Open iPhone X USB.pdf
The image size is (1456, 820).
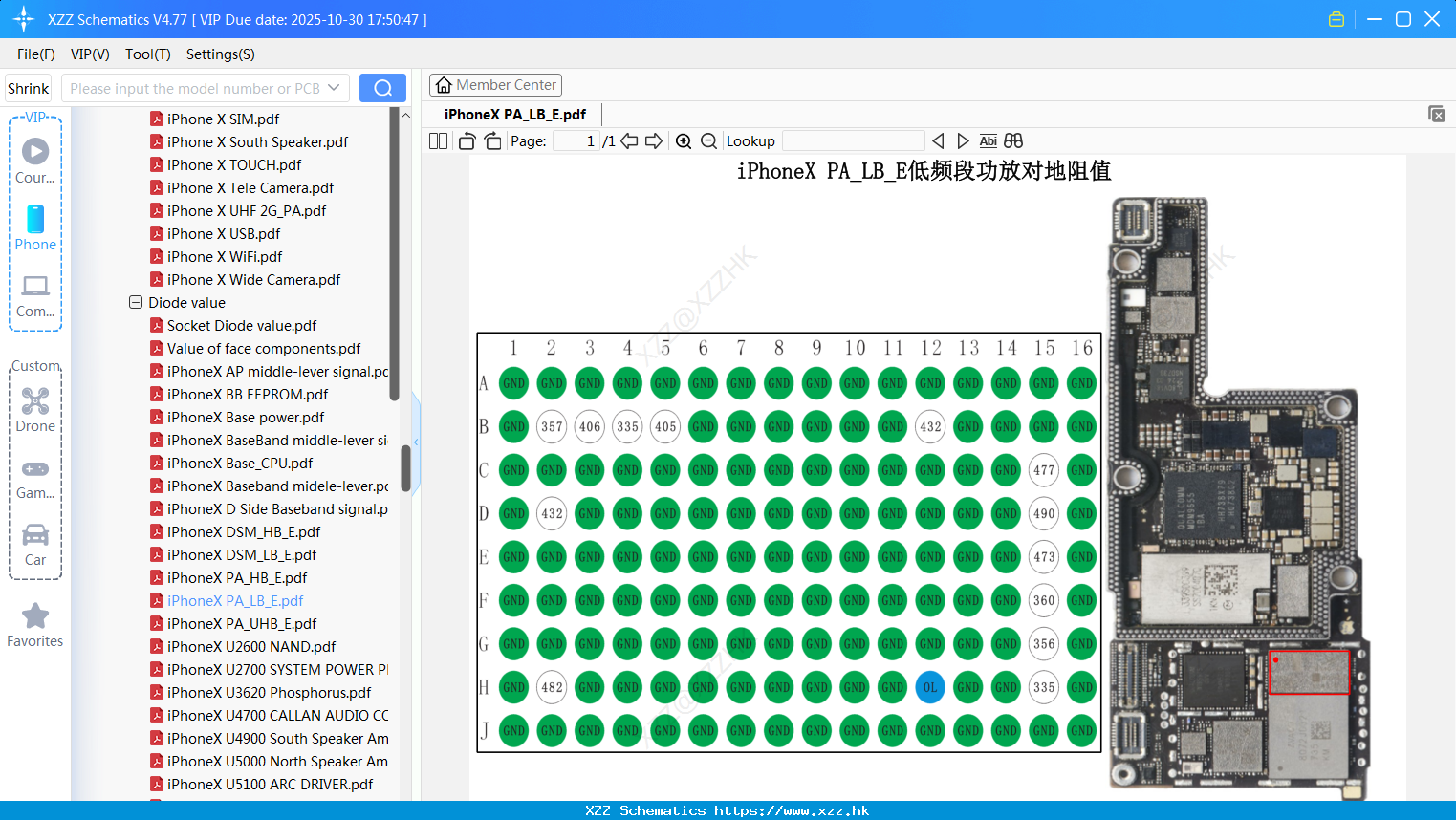[x=224, y=233]
